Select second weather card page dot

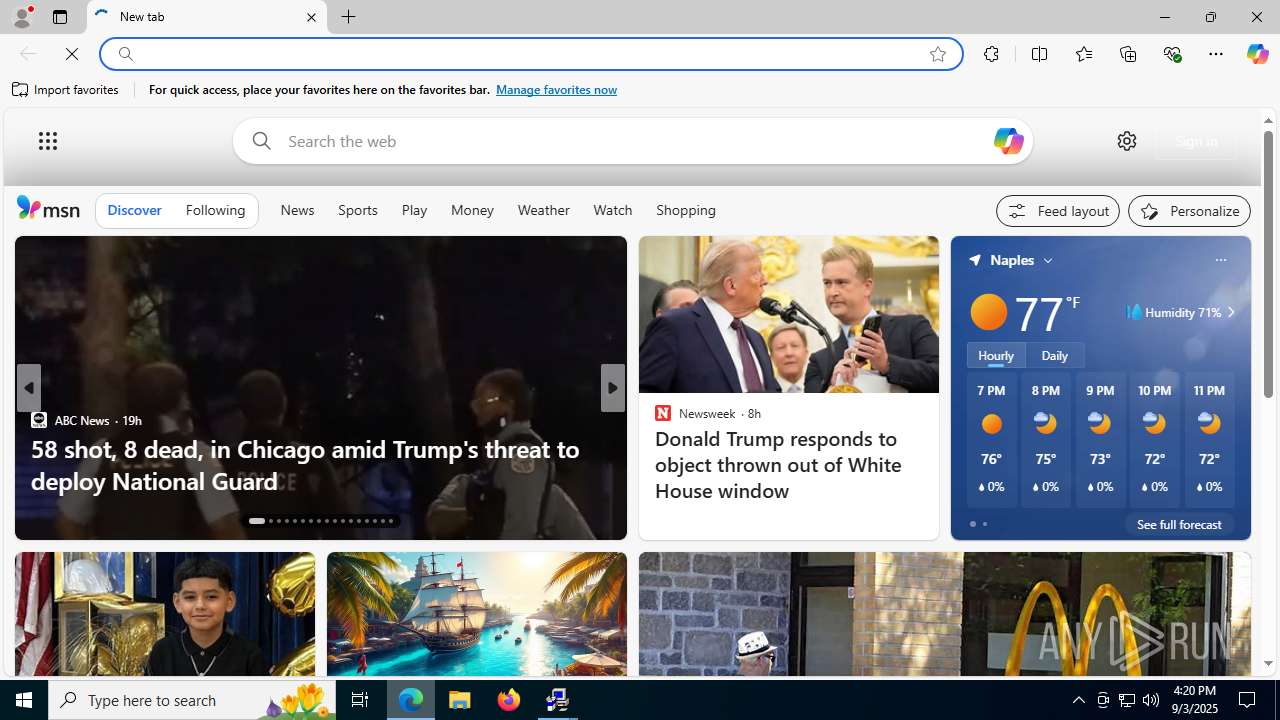[984, 524]
